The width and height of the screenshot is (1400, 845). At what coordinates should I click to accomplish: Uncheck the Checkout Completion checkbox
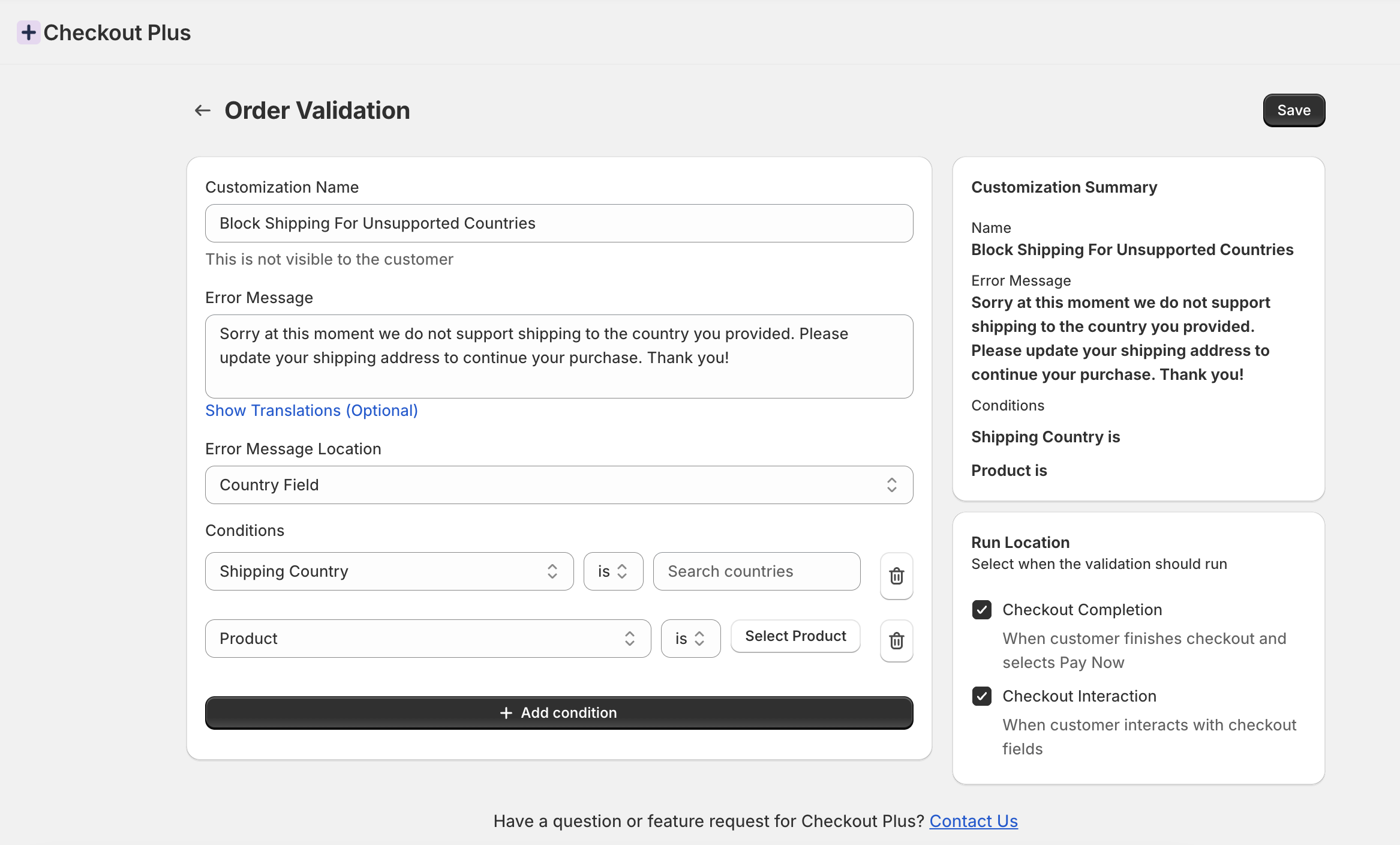pos(981,610)
